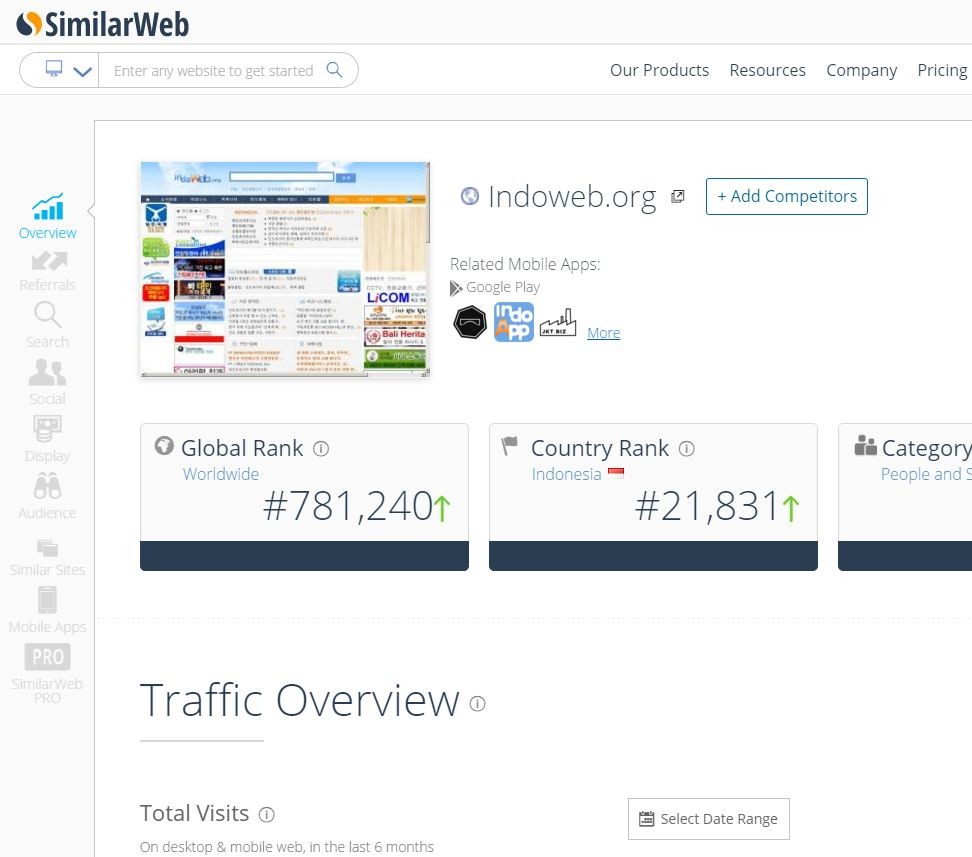972x857 pixels.
Task: Click the Global Rank info icon
Action: (x=321, y=449)
